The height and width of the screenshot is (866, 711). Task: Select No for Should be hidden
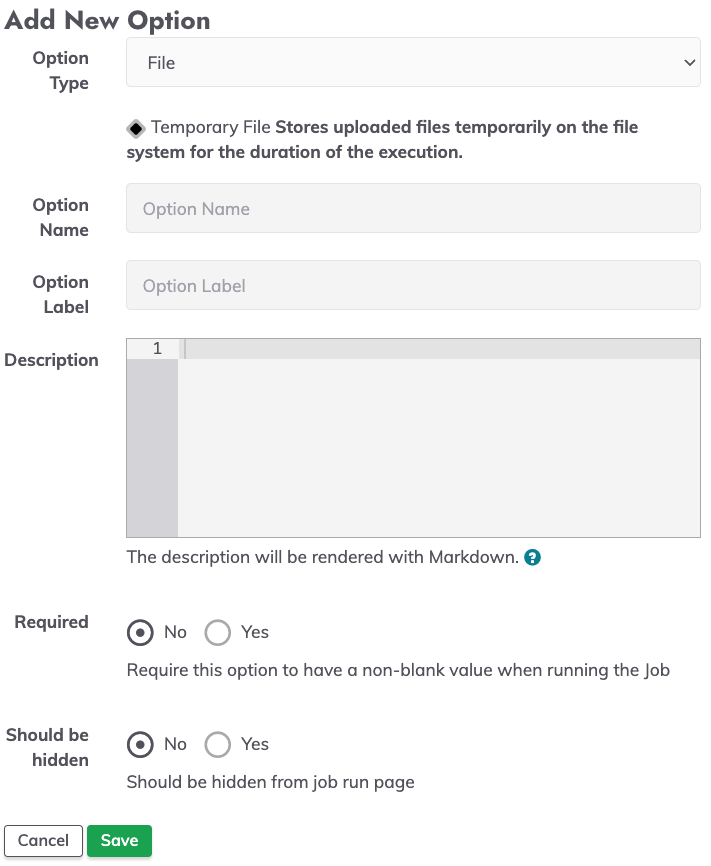(140, 744)
